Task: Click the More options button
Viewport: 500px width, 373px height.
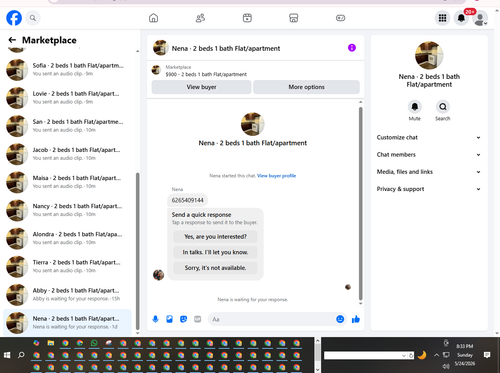Action: (306, 87)
